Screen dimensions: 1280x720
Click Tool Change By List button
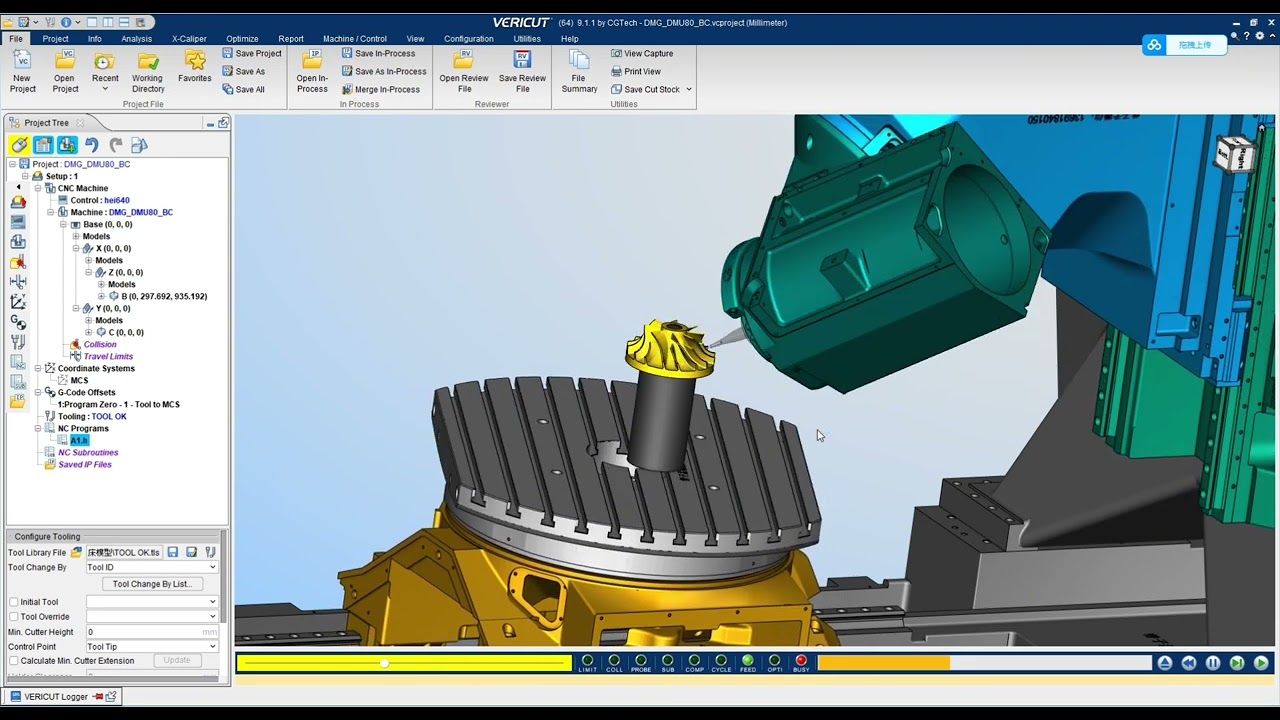tap(151, 584)
